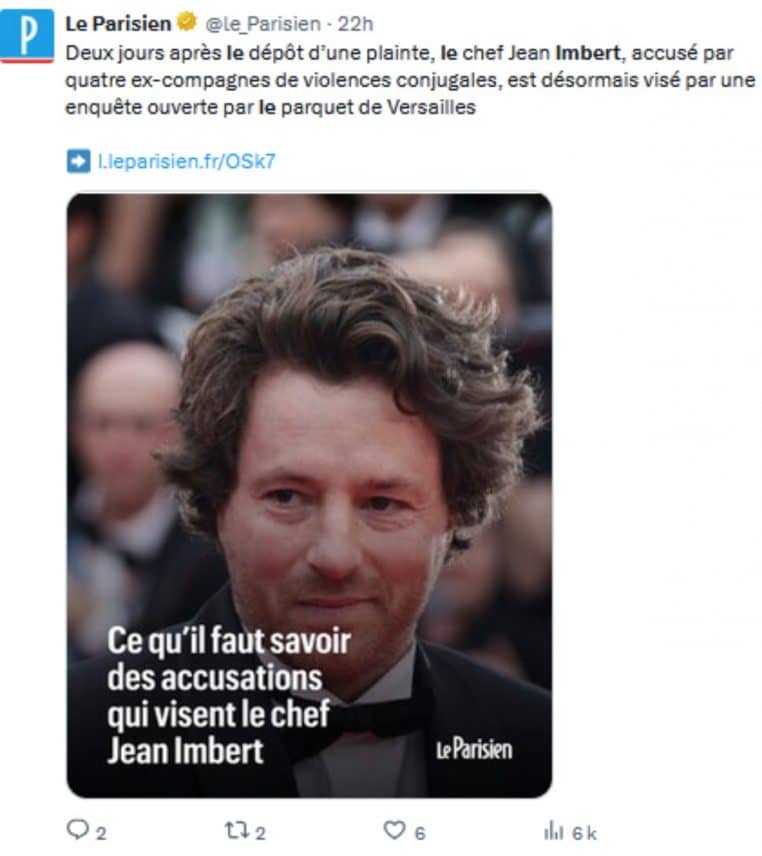Viewport: 762px width, 856px height.
Task: Like the tweet with the heart icon
Action: pyautogui.click(x=395, y=830)
